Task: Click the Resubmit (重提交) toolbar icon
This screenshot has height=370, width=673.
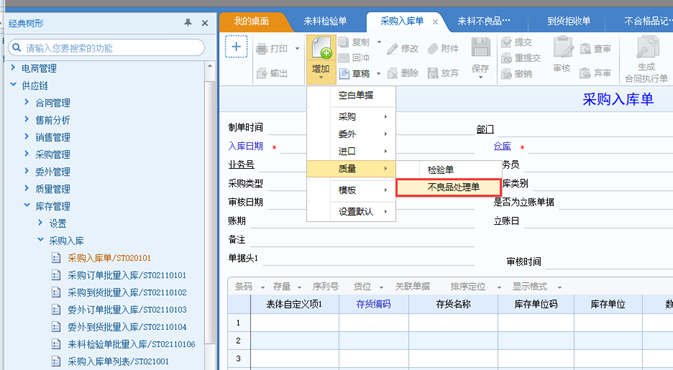Action: click(x=506, y=58)
